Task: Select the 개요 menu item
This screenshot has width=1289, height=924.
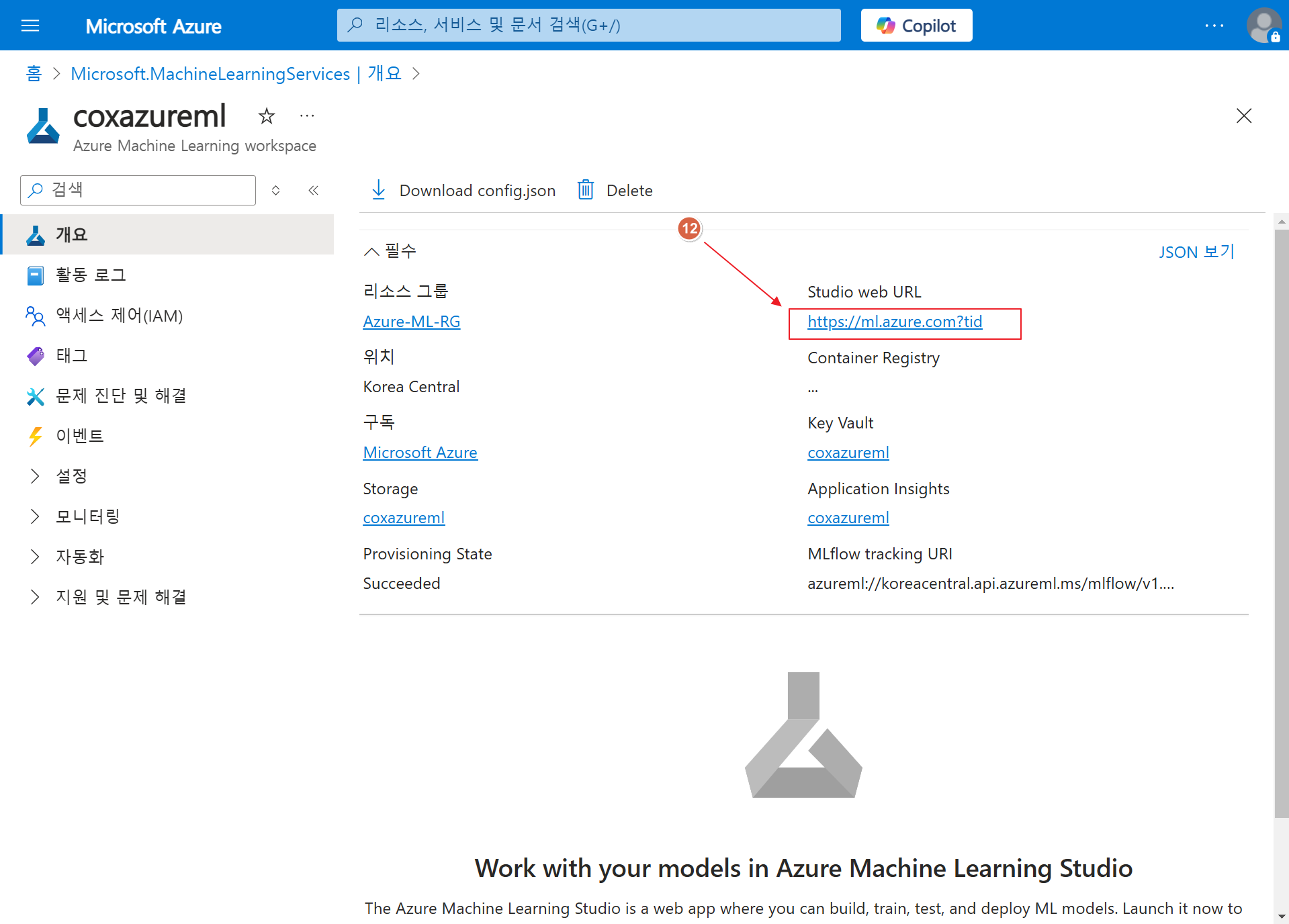Action: (168, 234)
